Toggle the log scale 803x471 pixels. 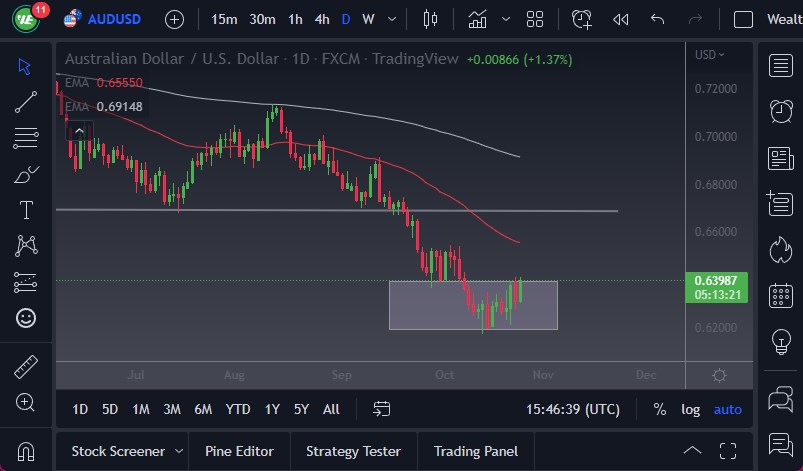tap(691, 409)
